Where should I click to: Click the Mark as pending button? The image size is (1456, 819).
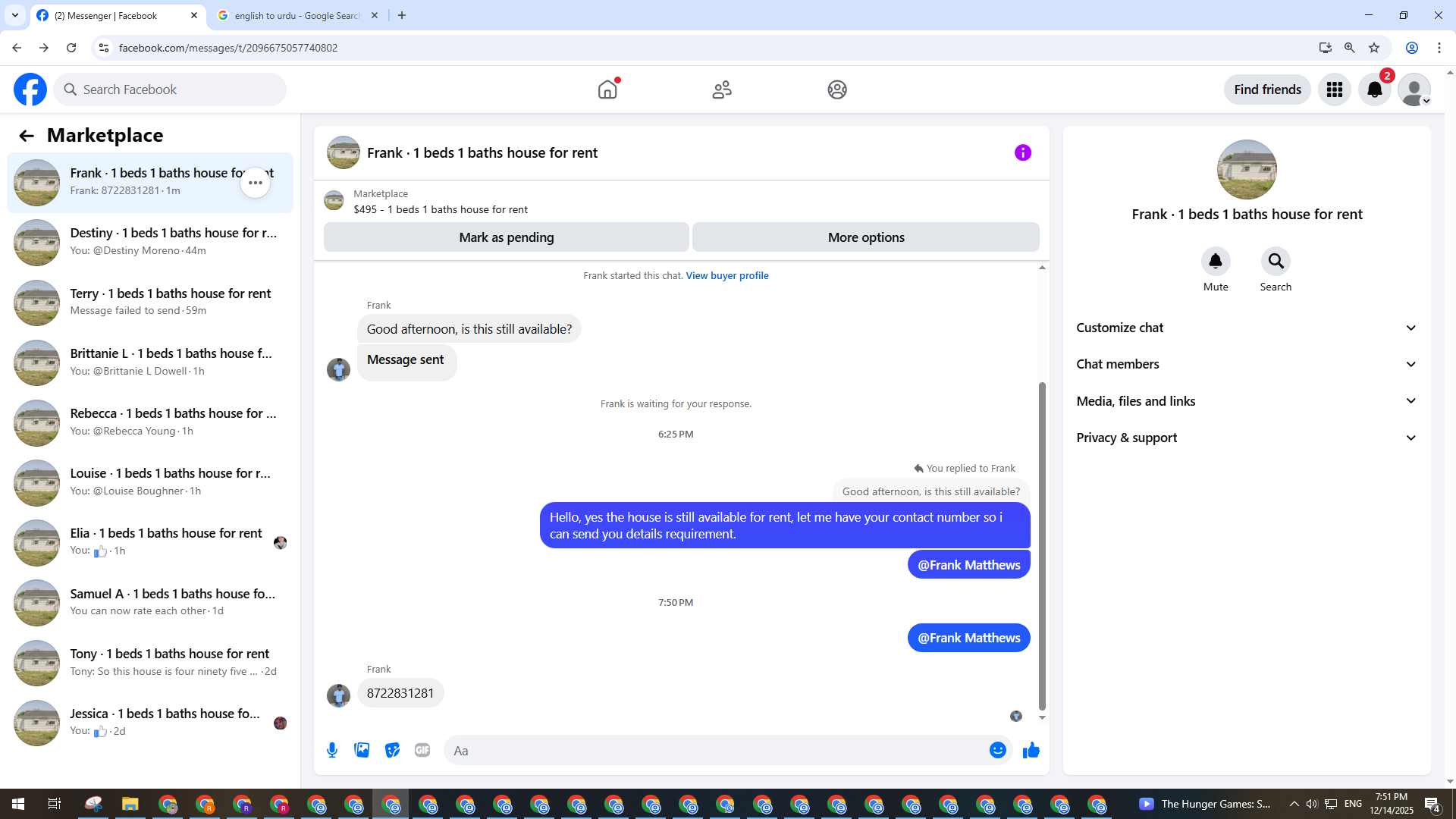(506, 237)
